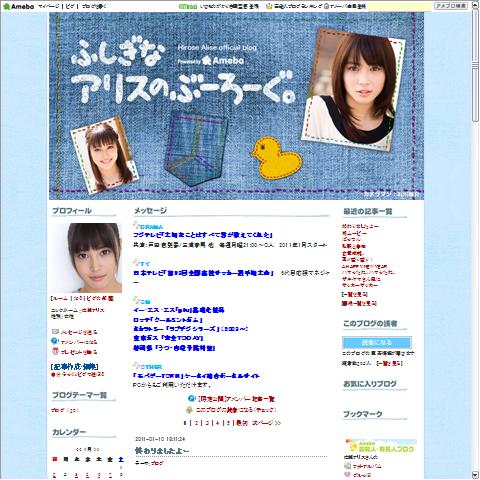The width and height of the screenshot is (480, 480).
Task: Click the scrollbar down arrow at bottom right
Action: (x=475, y=475)
